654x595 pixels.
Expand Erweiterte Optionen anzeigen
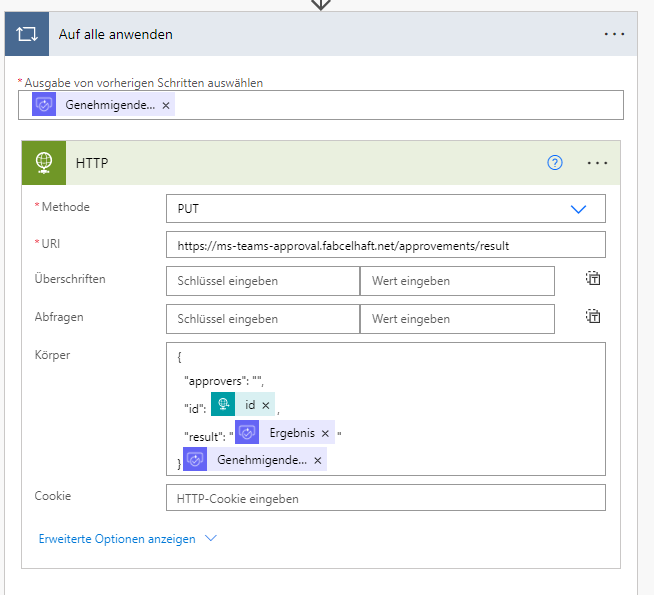(x=127, y=538)
